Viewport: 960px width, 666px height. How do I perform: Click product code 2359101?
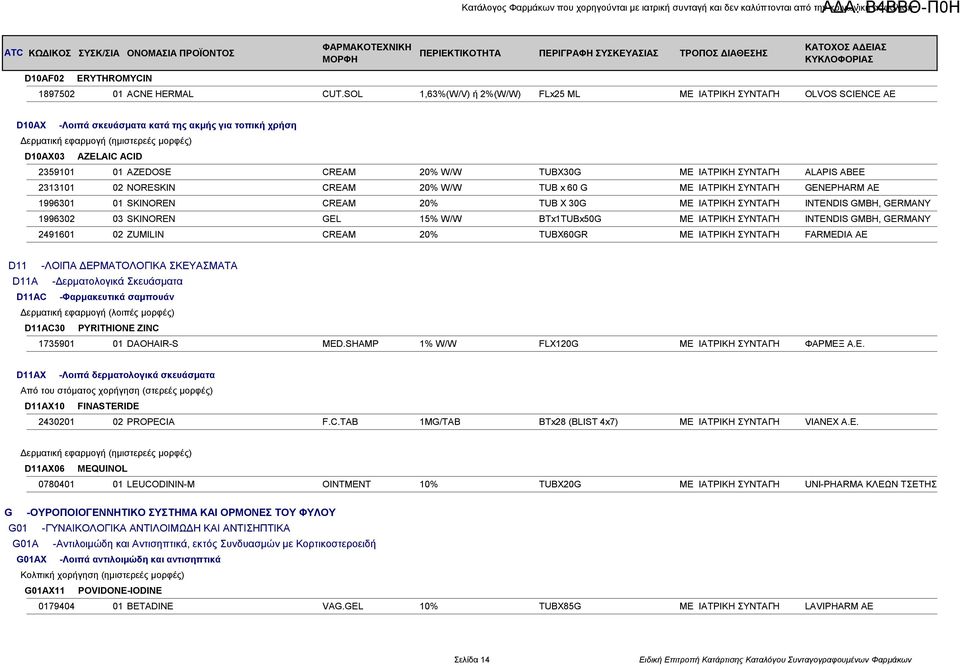tap(56, 172)
